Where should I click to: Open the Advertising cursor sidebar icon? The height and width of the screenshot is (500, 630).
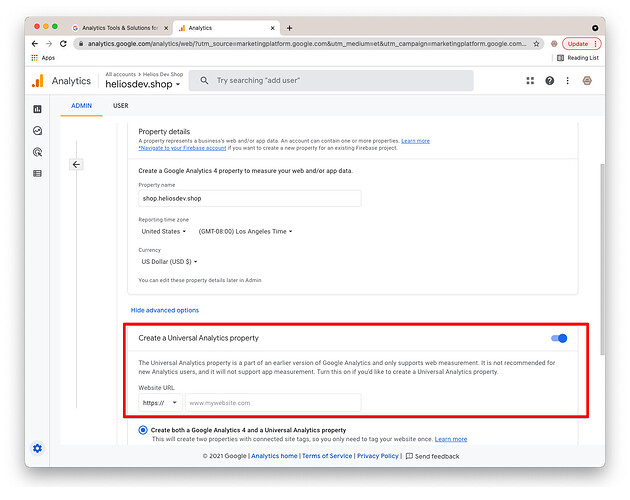point(37,152)
